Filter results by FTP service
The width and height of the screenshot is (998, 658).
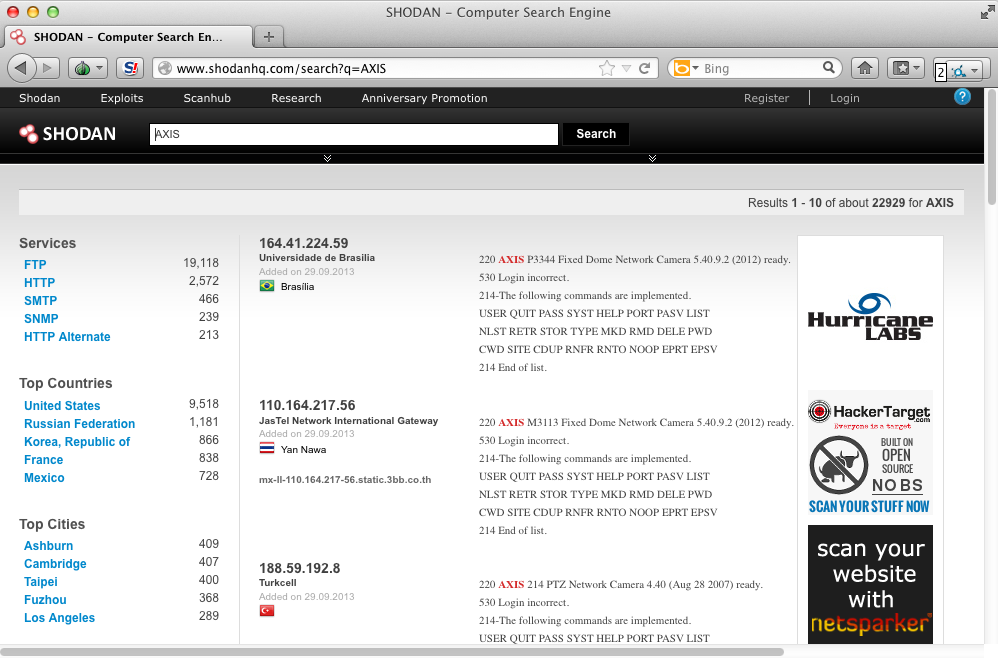point(35,265)
